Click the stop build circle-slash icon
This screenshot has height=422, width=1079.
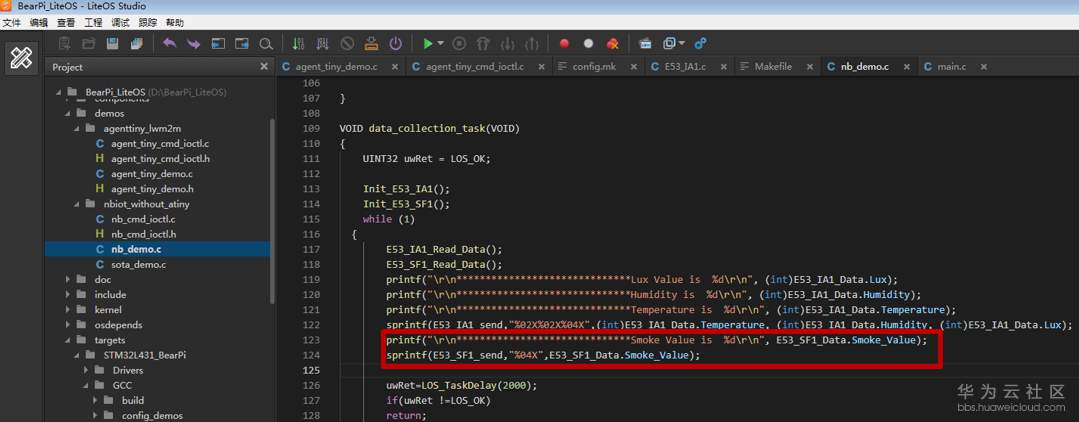coord(348,43)
